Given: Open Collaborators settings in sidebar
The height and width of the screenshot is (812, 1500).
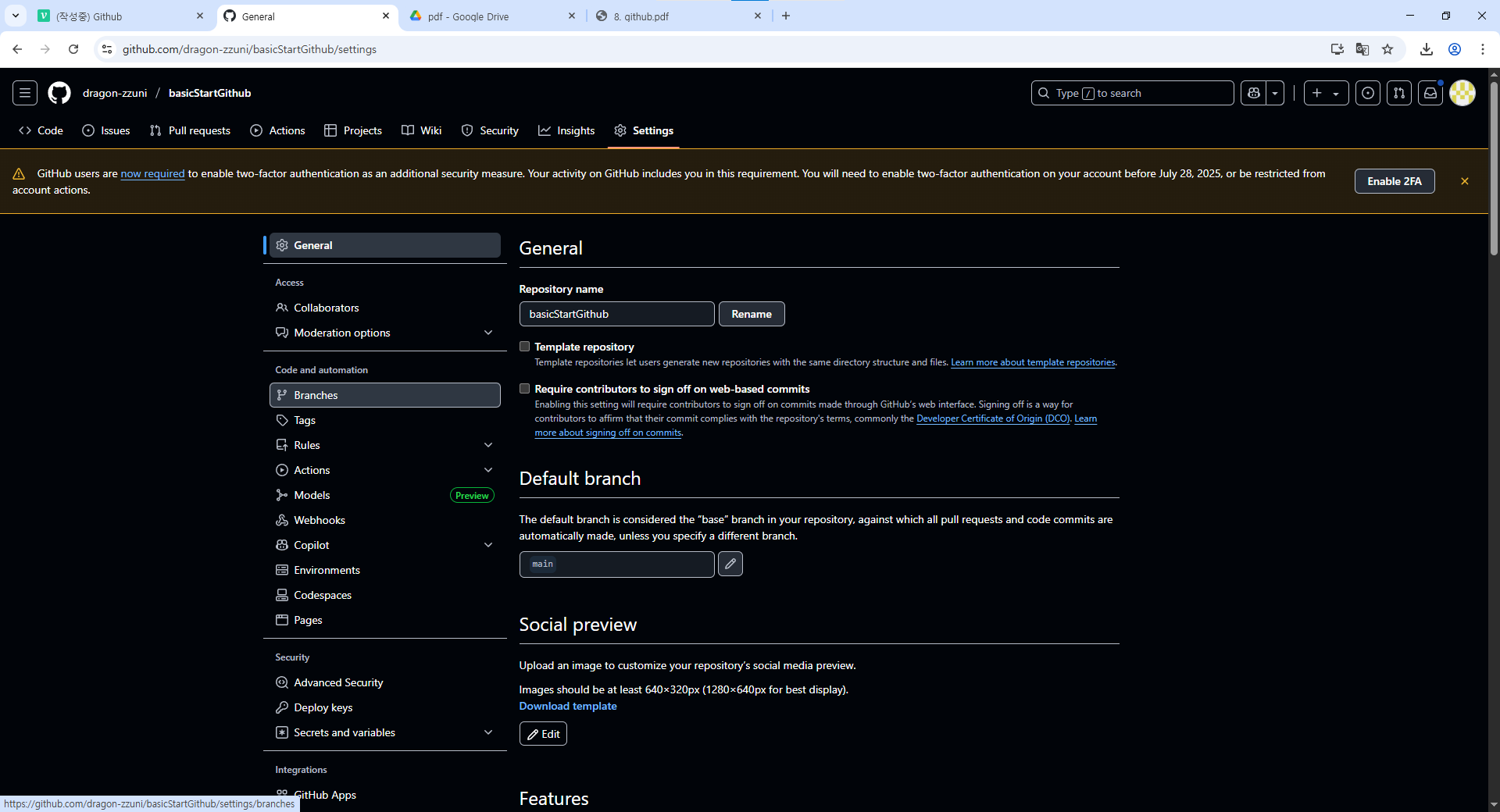Looking at the screenshot, I should coord(385,308).
